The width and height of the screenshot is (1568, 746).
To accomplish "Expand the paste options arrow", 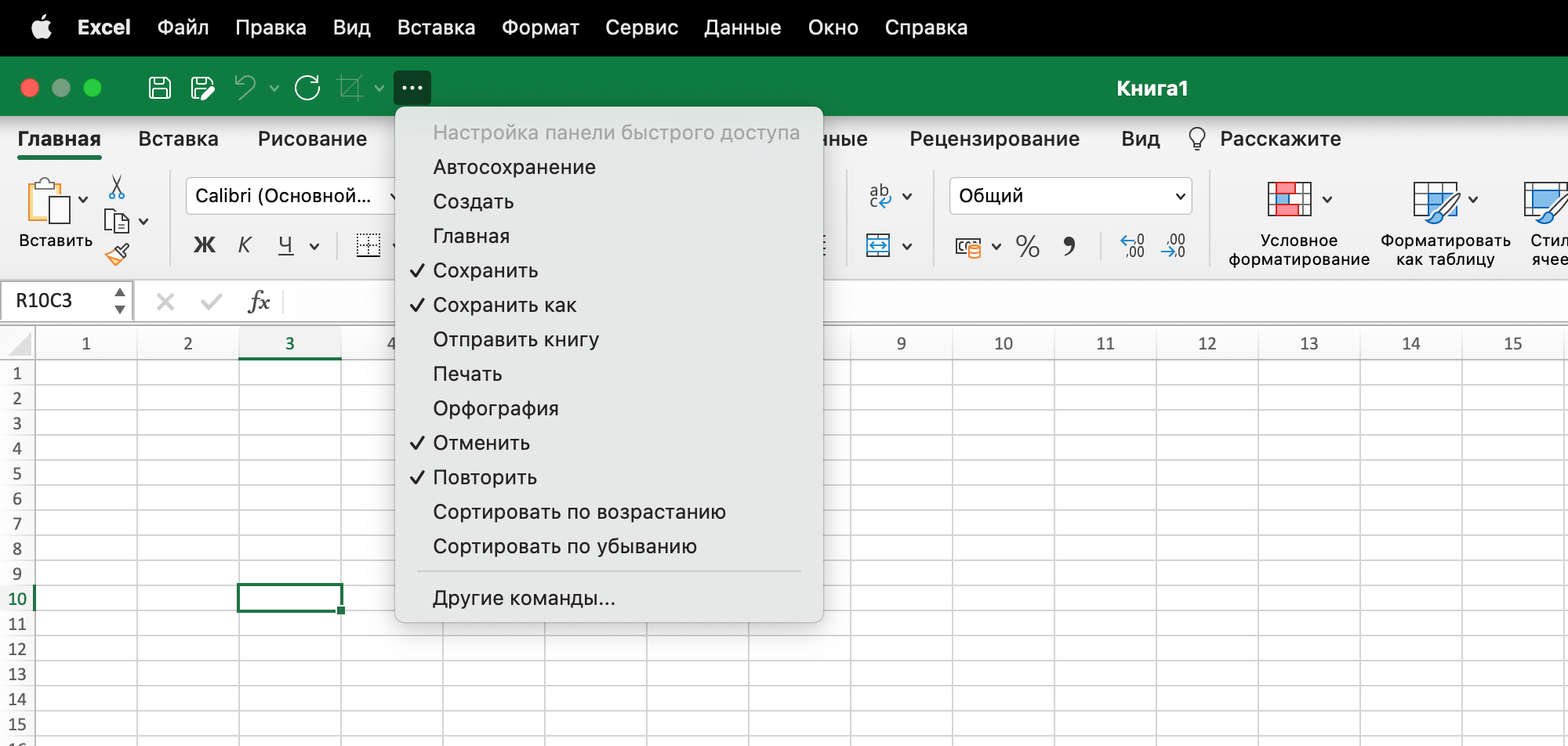I will (x=83, y=199).
